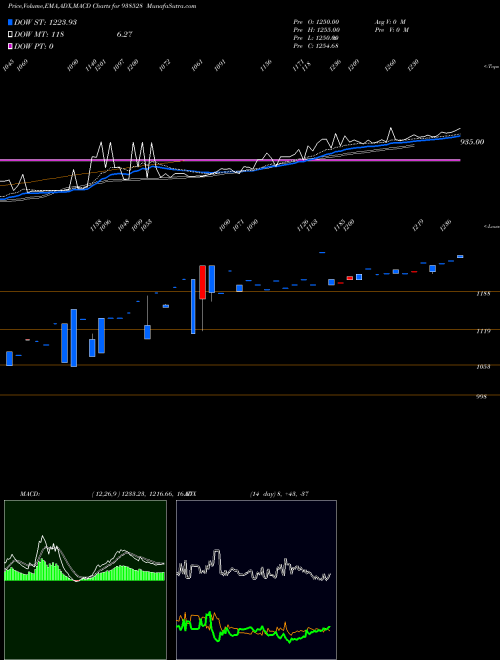Click the '(14 day) 8, +48, -37' ADX values
This screenshot has height=660, width=500.
coord(279,494)
